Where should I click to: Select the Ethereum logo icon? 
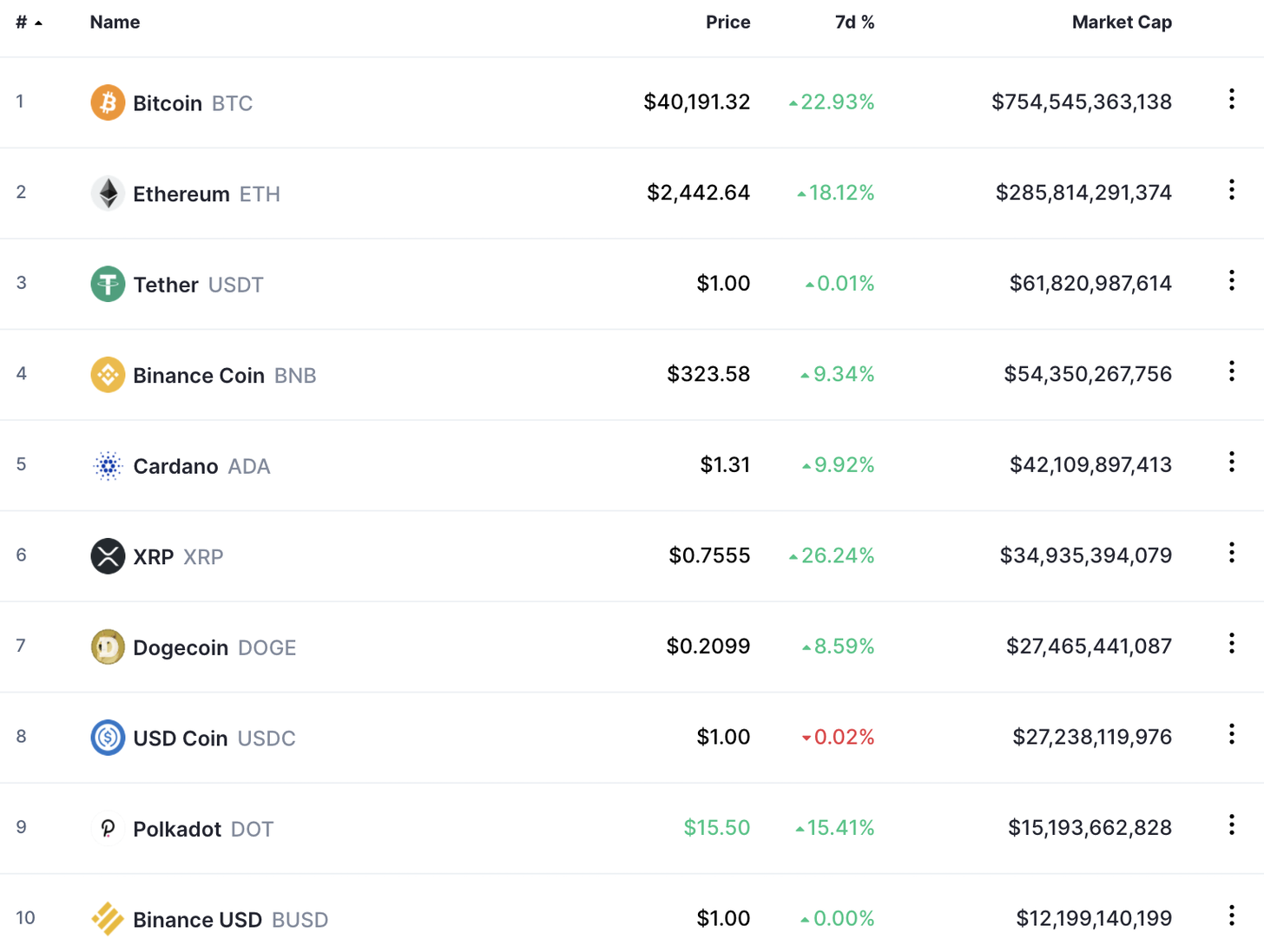[x=108, y=193]
